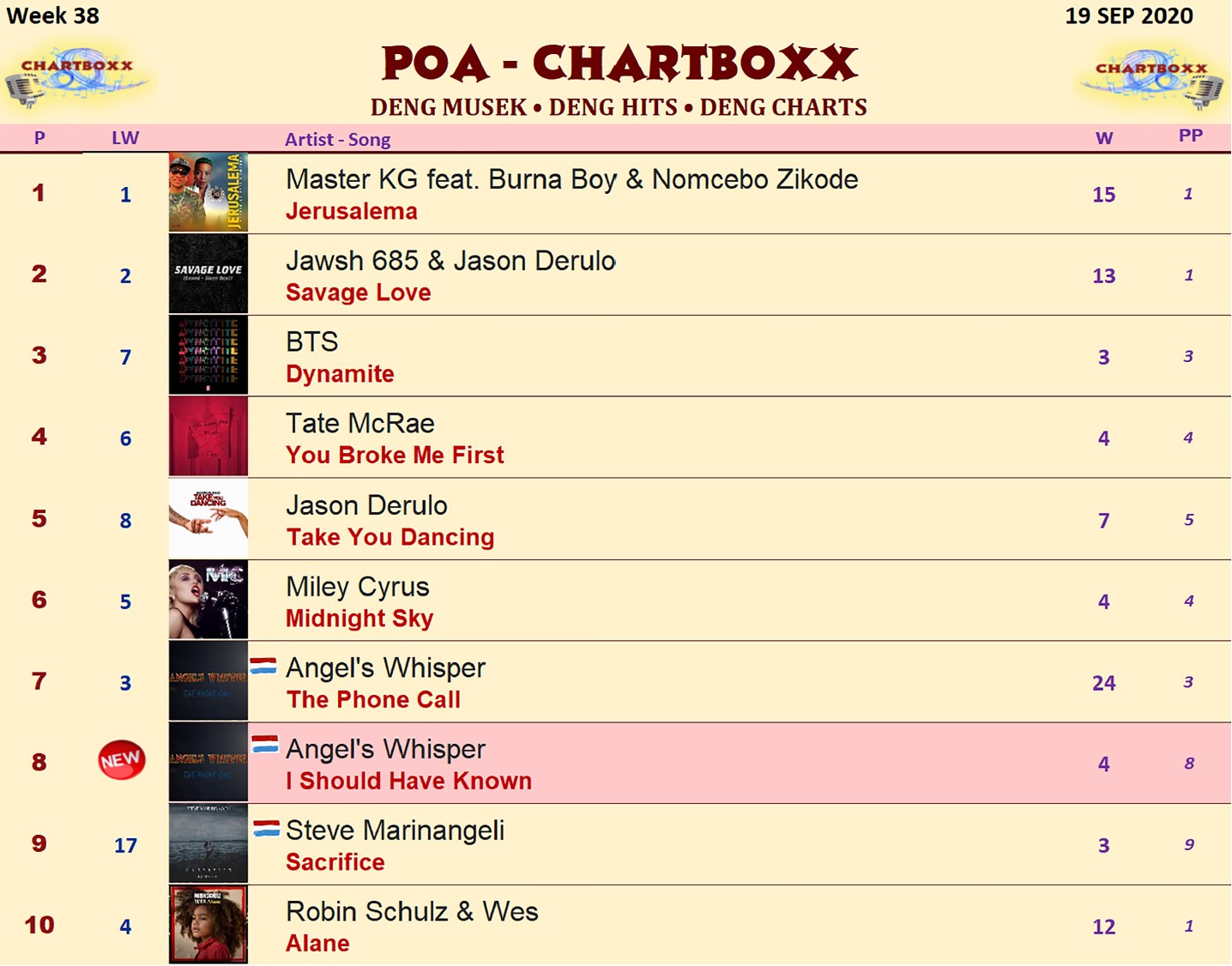Open the Take You Dancing cover
Image resolution: width=1232 pixels, height=966 pixels.
pos(208,518)
